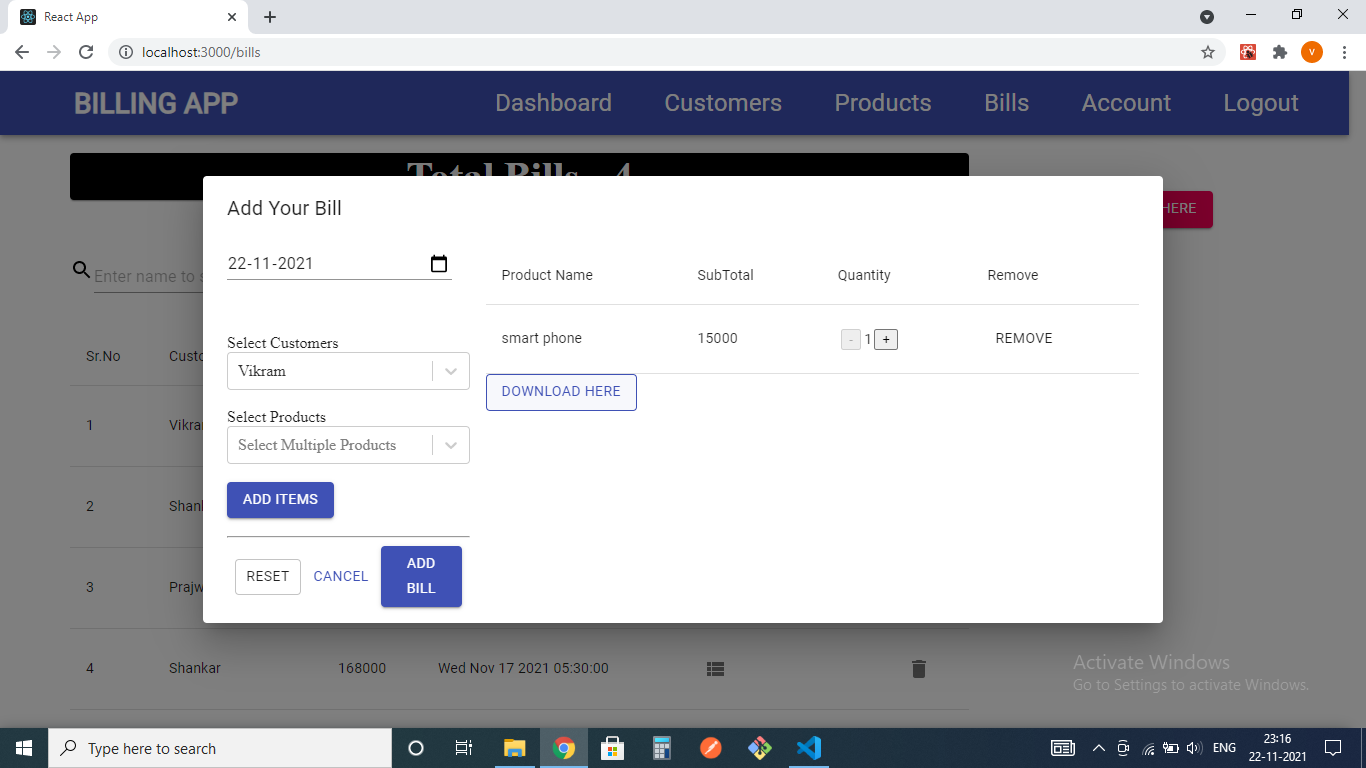This screenshot has width=1366, height=768.
Task: Increase smart phone quantity with plus button
Action: coord(886,339)
